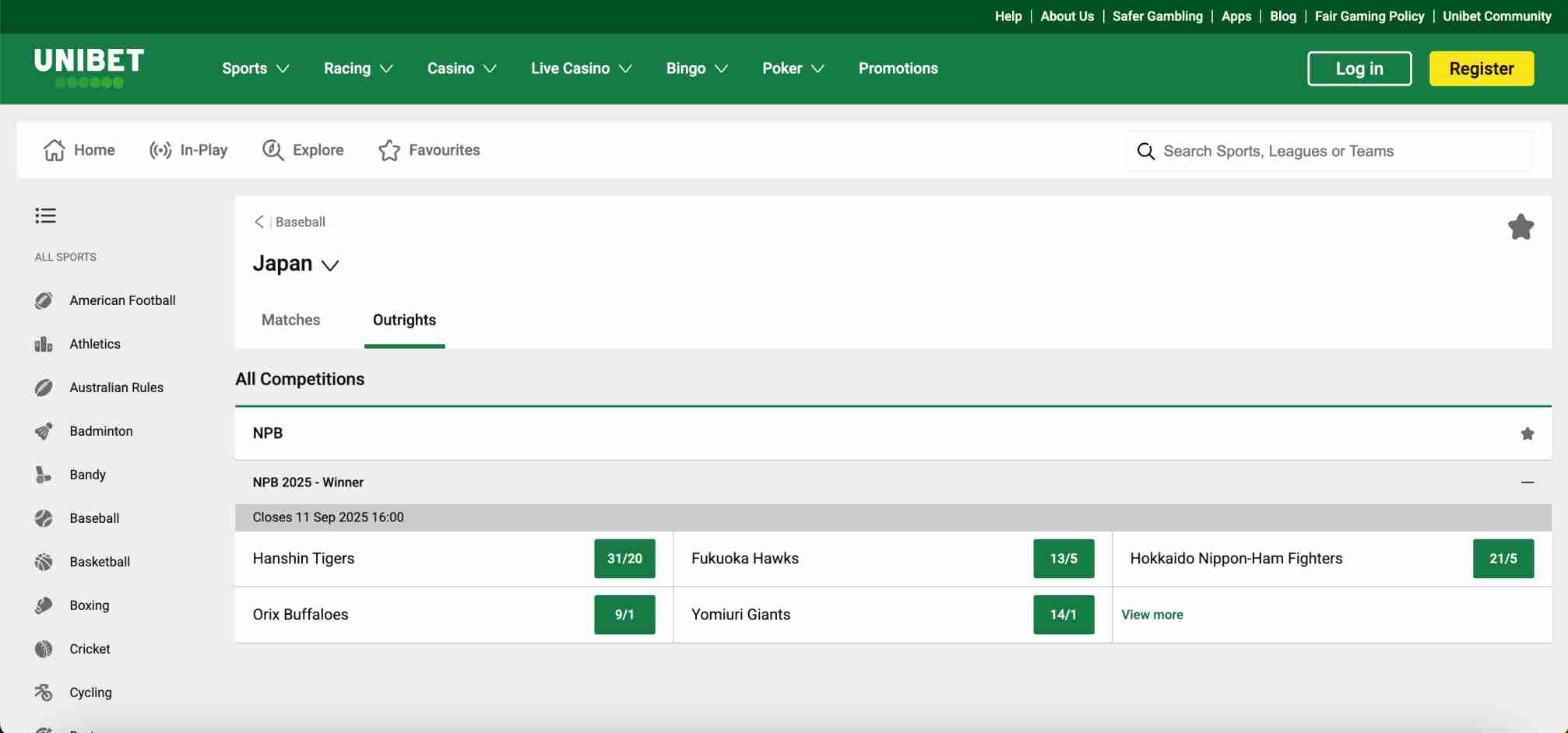Collapse the NPB 2025 - Winner section

tap(1528, 482)
